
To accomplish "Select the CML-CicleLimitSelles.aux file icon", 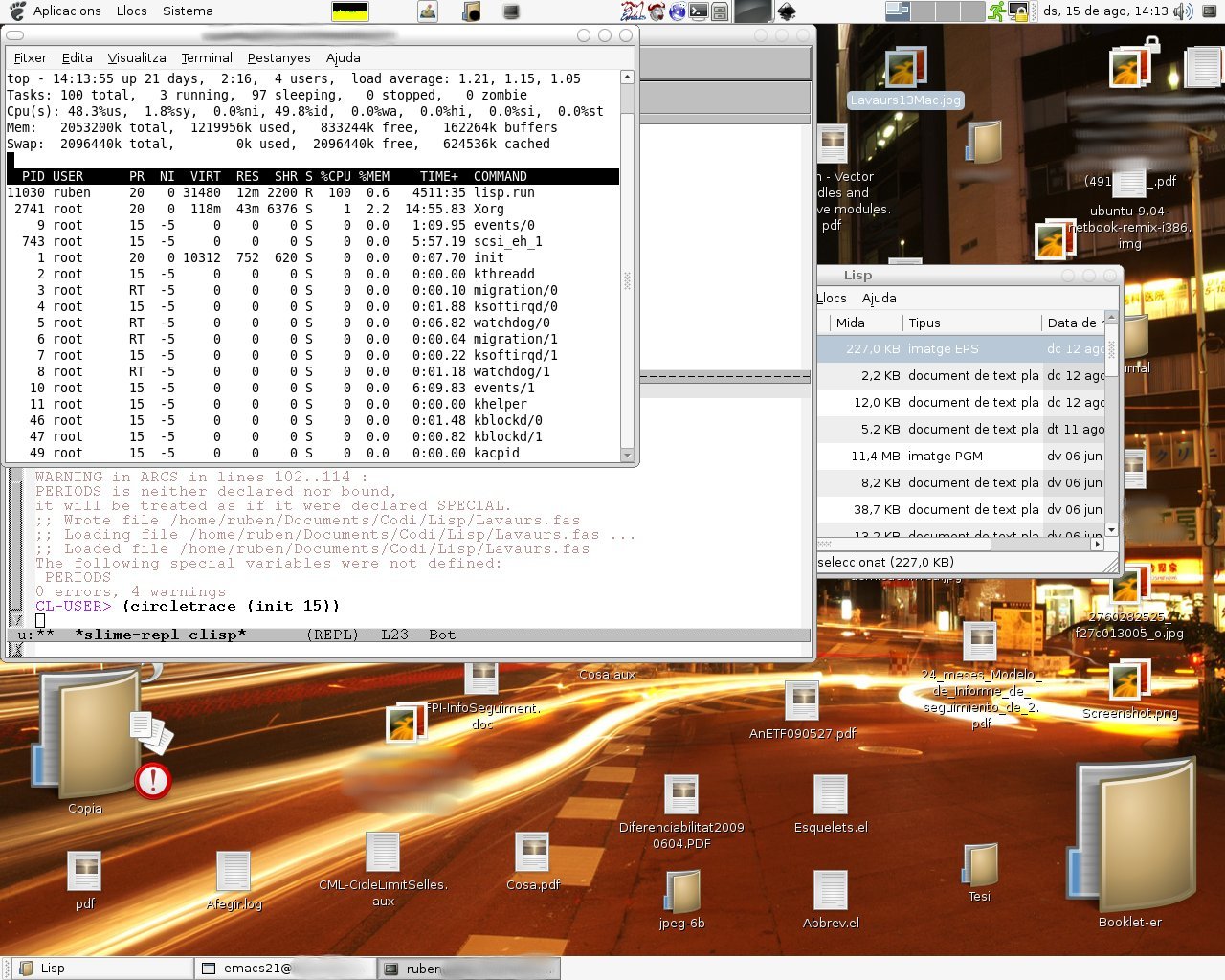I will tap(383, 852).
